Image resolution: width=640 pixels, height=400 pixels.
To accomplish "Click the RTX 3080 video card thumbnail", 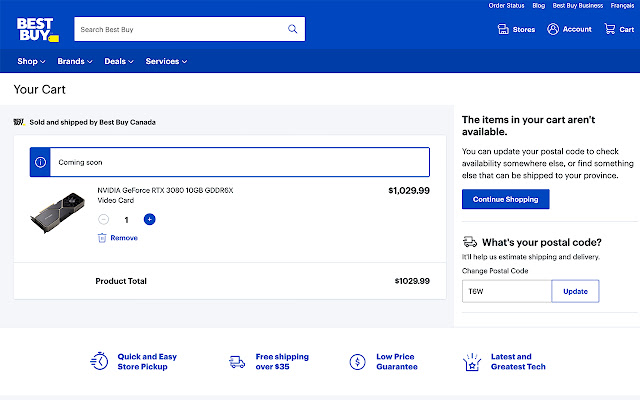I will [x=58, y=212].
